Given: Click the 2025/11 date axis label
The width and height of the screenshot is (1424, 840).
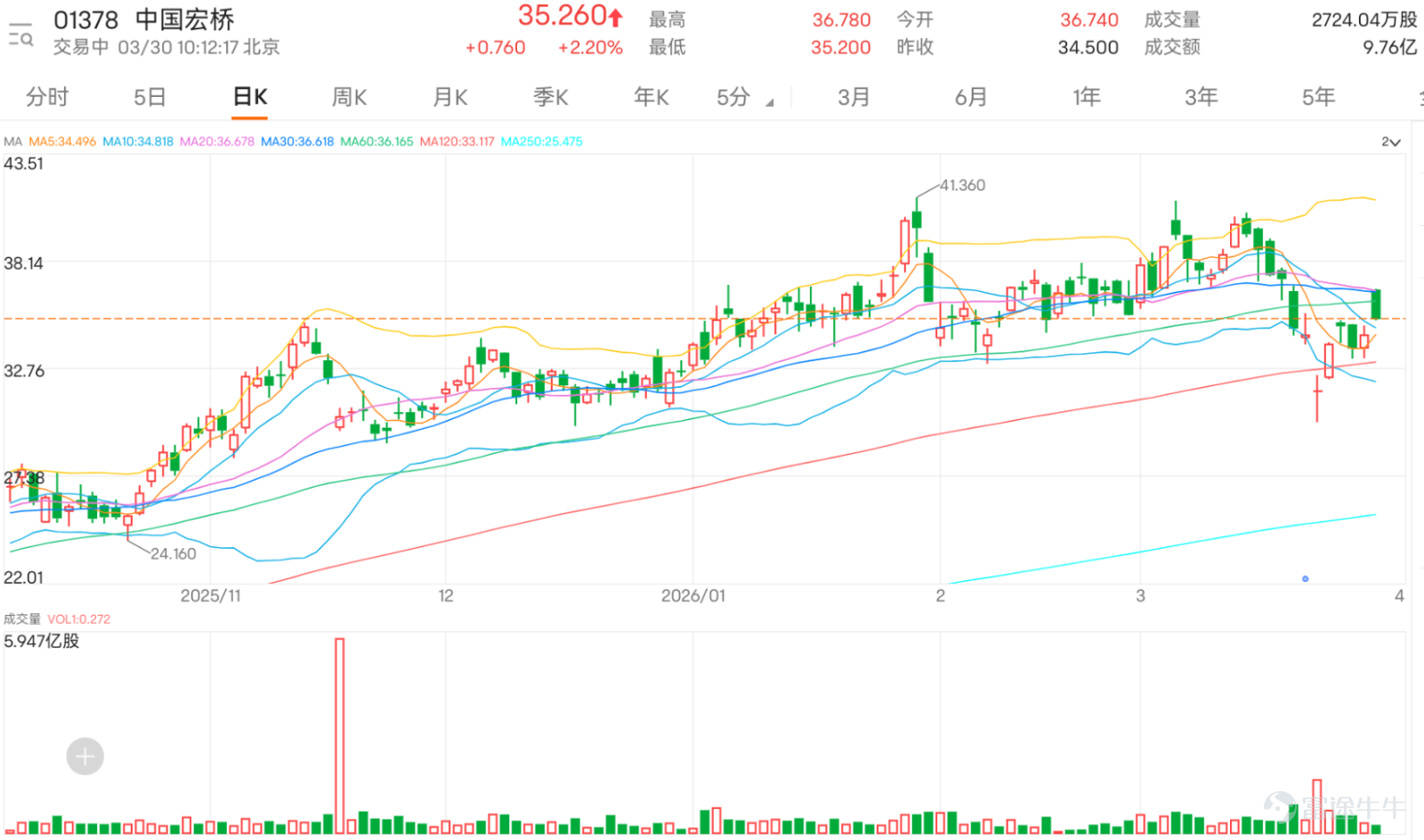Looking at the screenshot, I should coord(210,595).
